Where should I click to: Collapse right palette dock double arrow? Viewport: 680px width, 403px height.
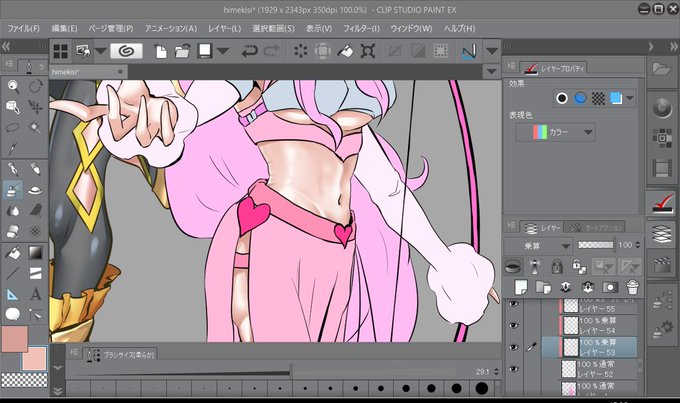point(674,46)
